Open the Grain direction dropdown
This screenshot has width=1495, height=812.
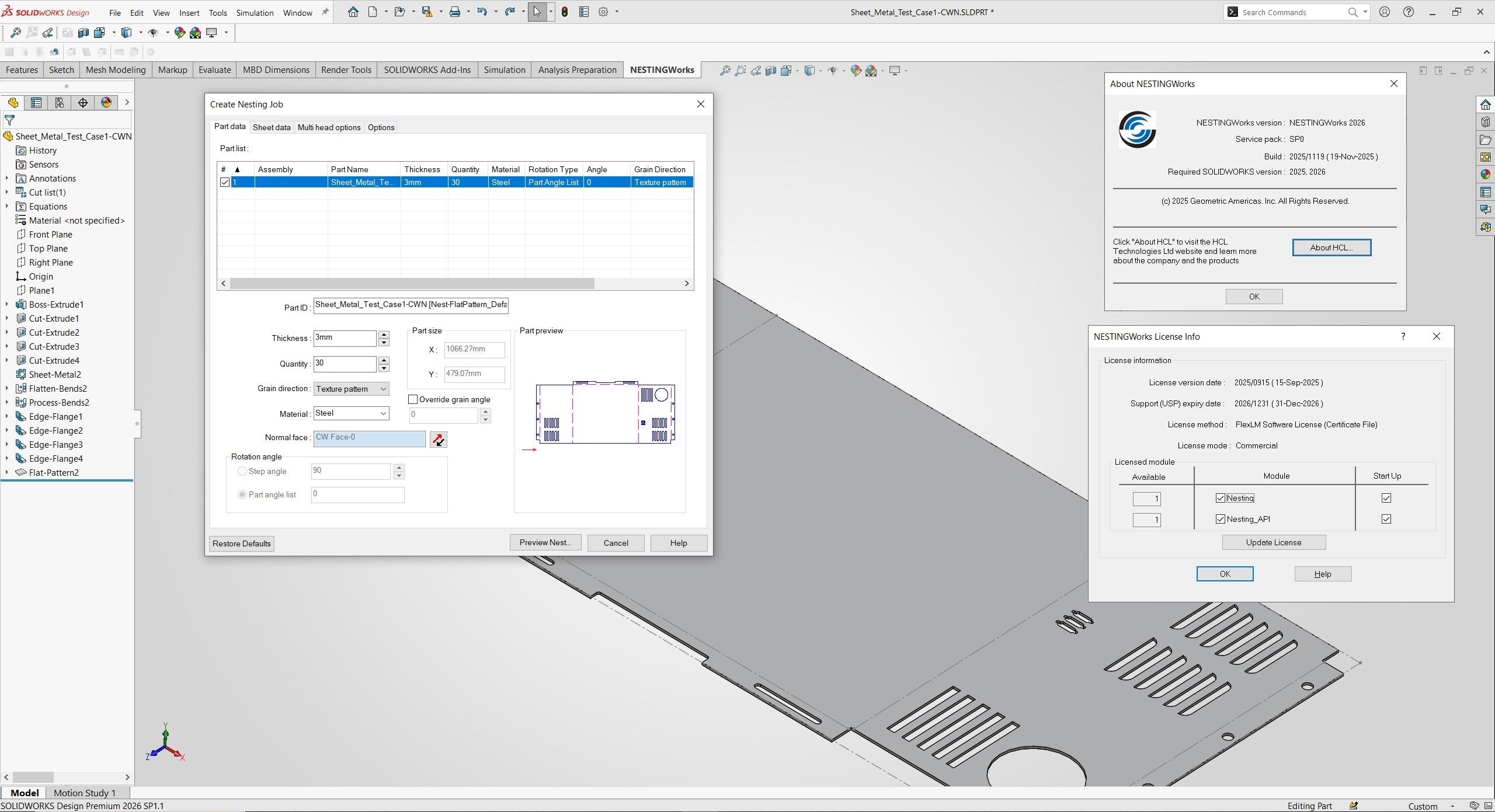(x=352, y=389)
